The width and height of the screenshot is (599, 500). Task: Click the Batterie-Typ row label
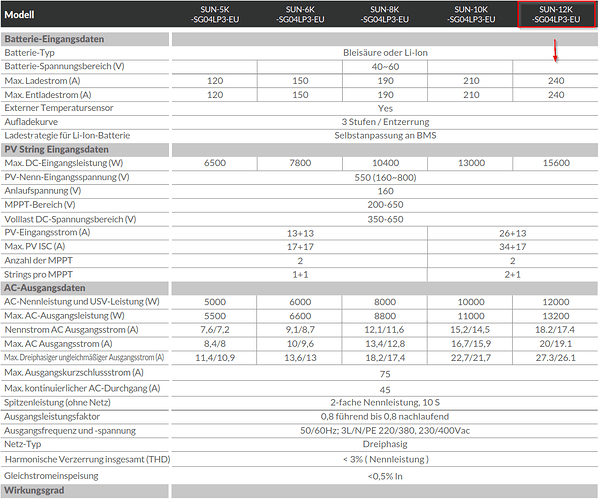click(29, 53)
